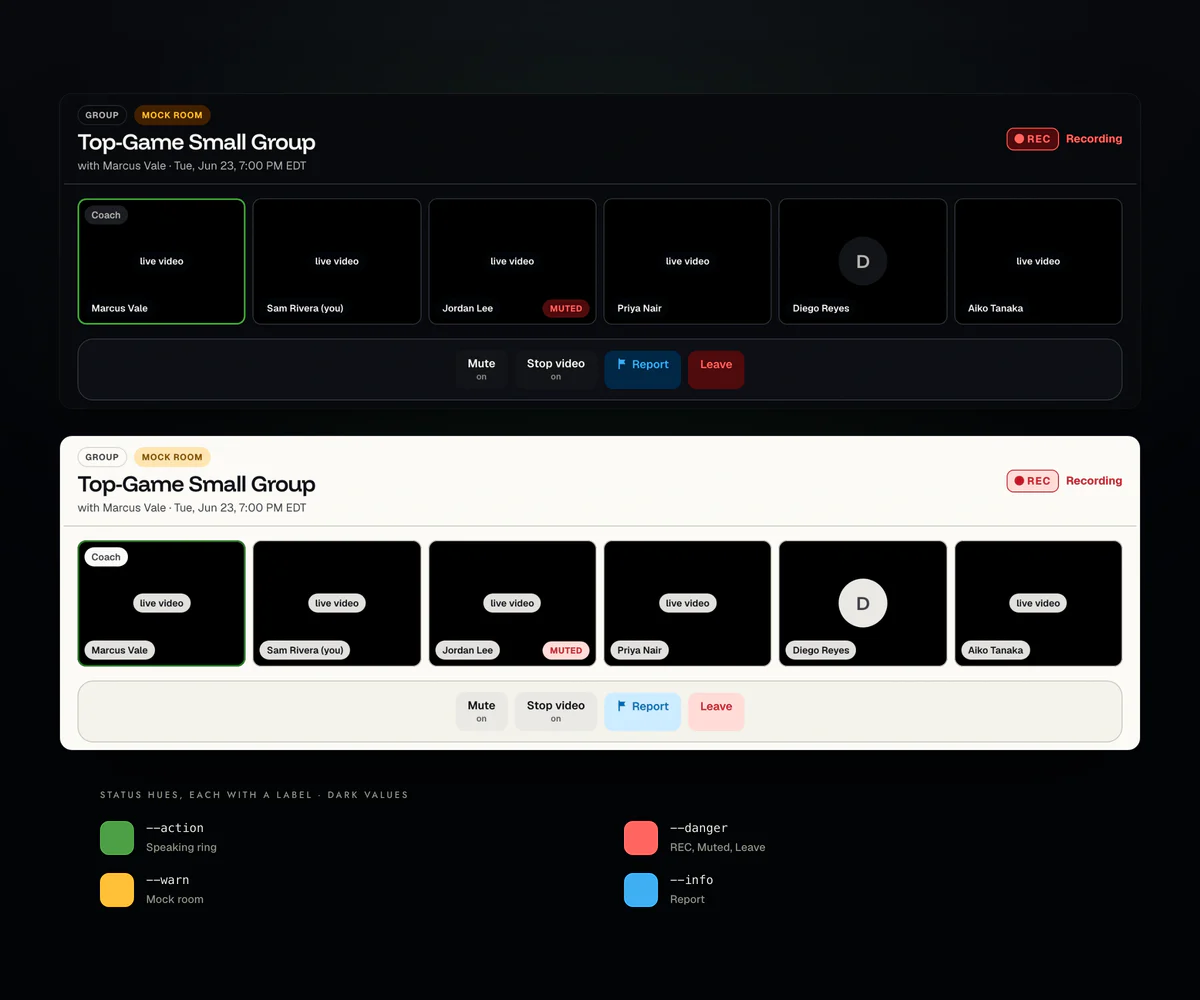Click the Coach badge in the light panel
Image resolution: width=1200 pixels, height=1000 pixels.
(106, 557)
